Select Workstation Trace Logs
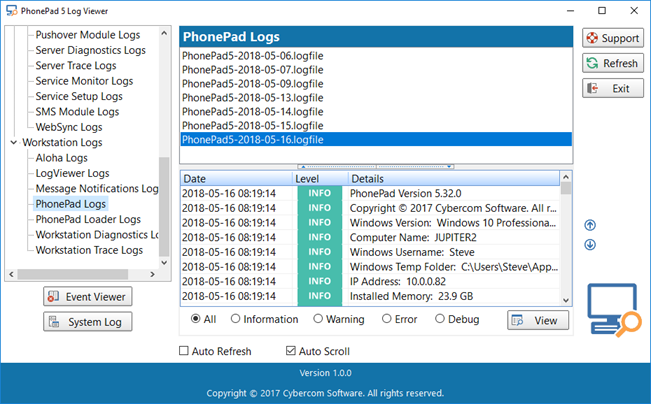Viewport: 651px width, 404px height. click(89, 250)
